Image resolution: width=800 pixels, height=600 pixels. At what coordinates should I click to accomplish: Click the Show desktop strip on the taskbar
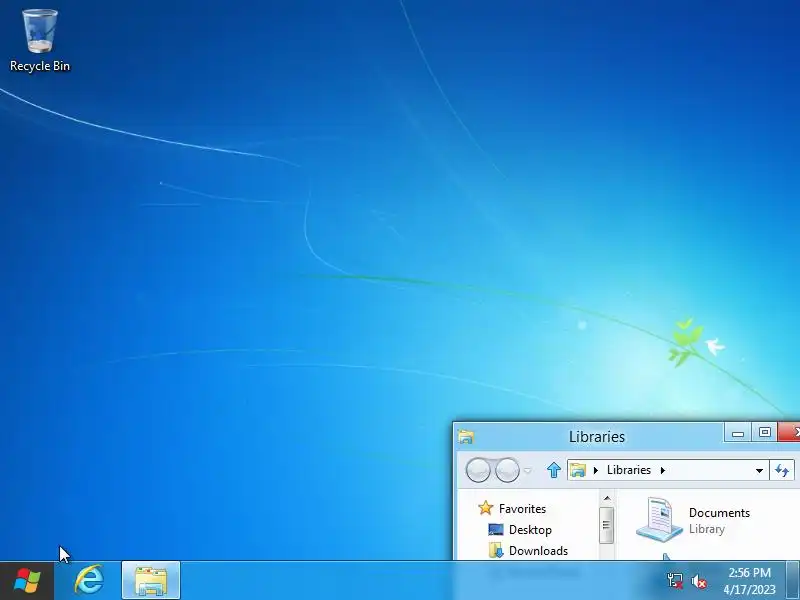pos(793,581)
